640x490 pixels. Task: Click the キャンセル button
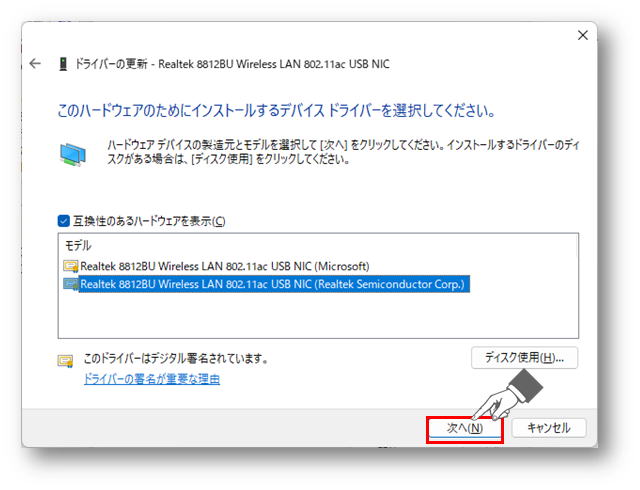(x=549, y=428)
